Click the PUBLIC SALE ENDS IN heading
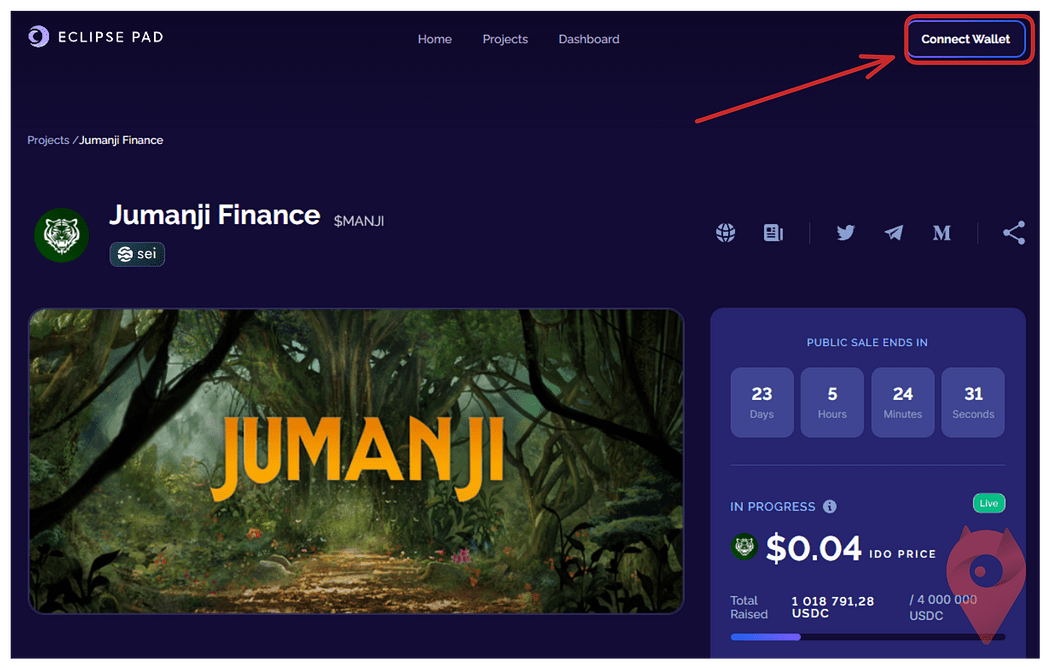Image resolution: width=1050 pixels, height=669 pixels. [x=867, y=342]
